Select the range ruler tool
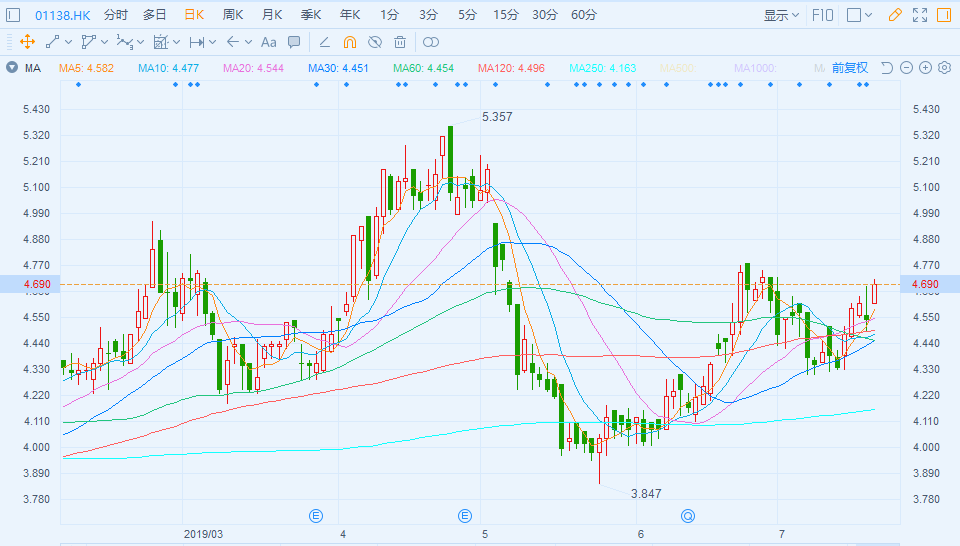Screen dimensions: 960x546 pyautogui.click(x=197, y=42)
